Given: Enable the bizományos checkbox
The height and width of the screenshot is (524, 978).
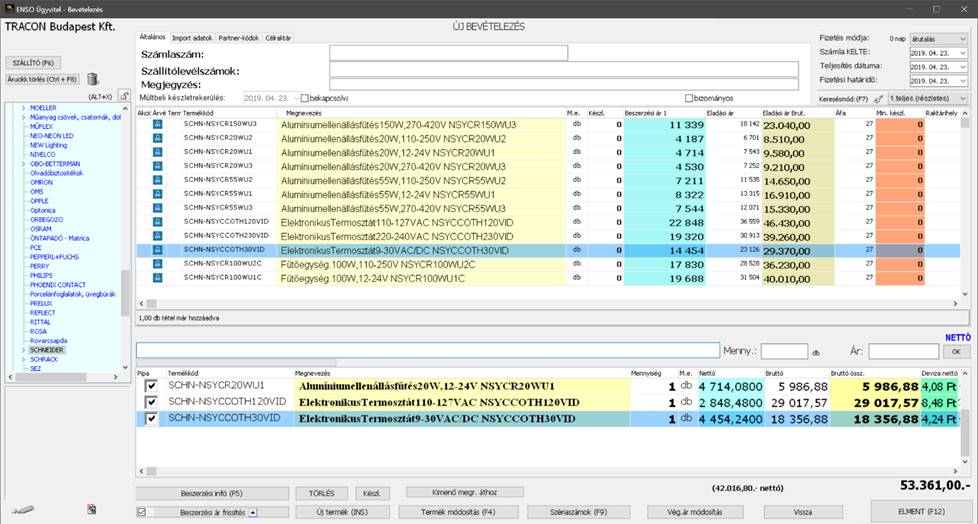Looking at the screenshot, I should point(689,98).
